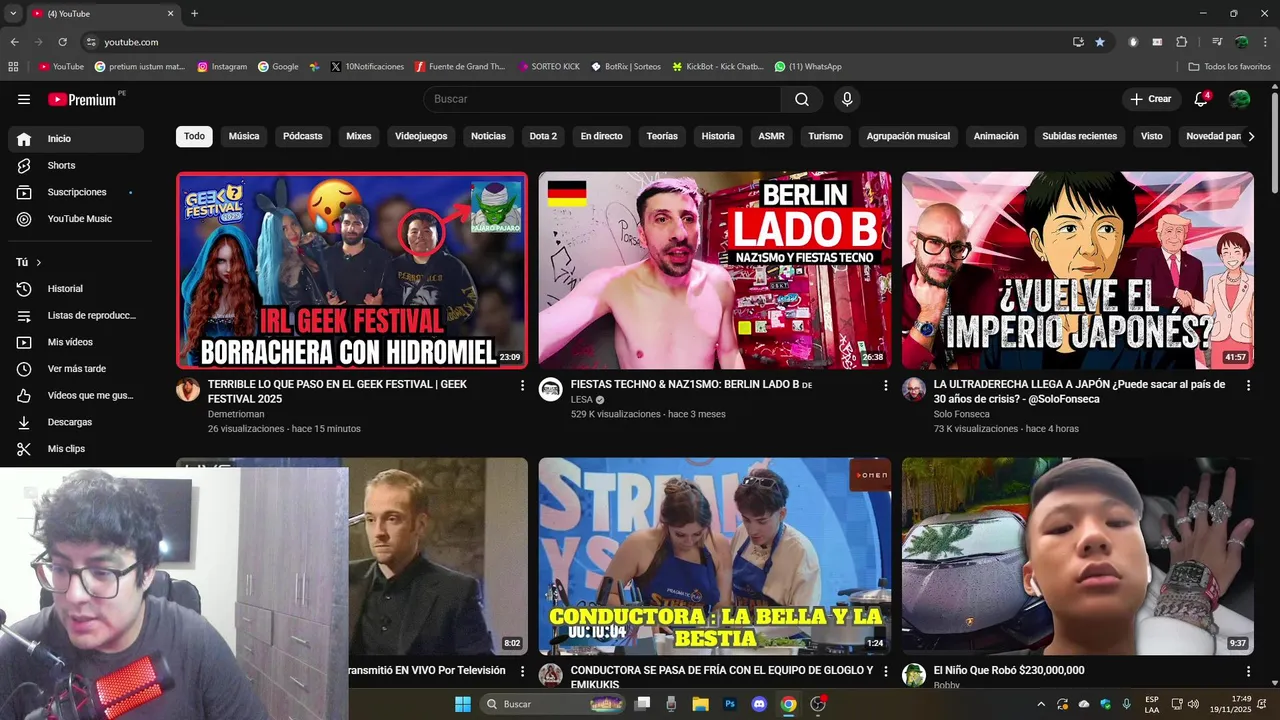The image size is (1280, 720).
Task: Open Historial in the sidebar
Action: tap(76, 289)
